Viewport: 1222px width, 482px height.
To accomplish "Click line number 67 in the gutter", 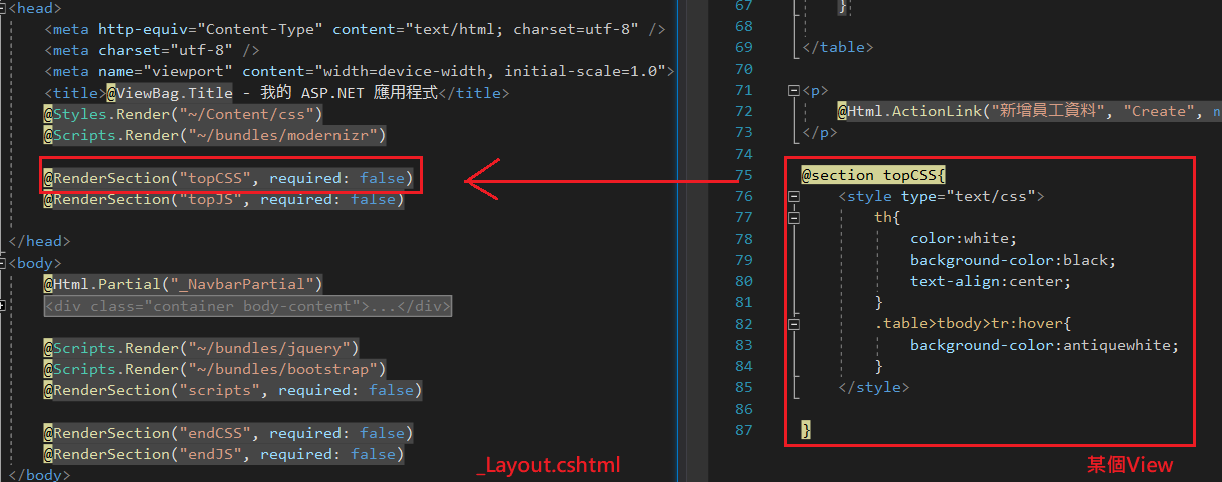I will pos(742,5).
